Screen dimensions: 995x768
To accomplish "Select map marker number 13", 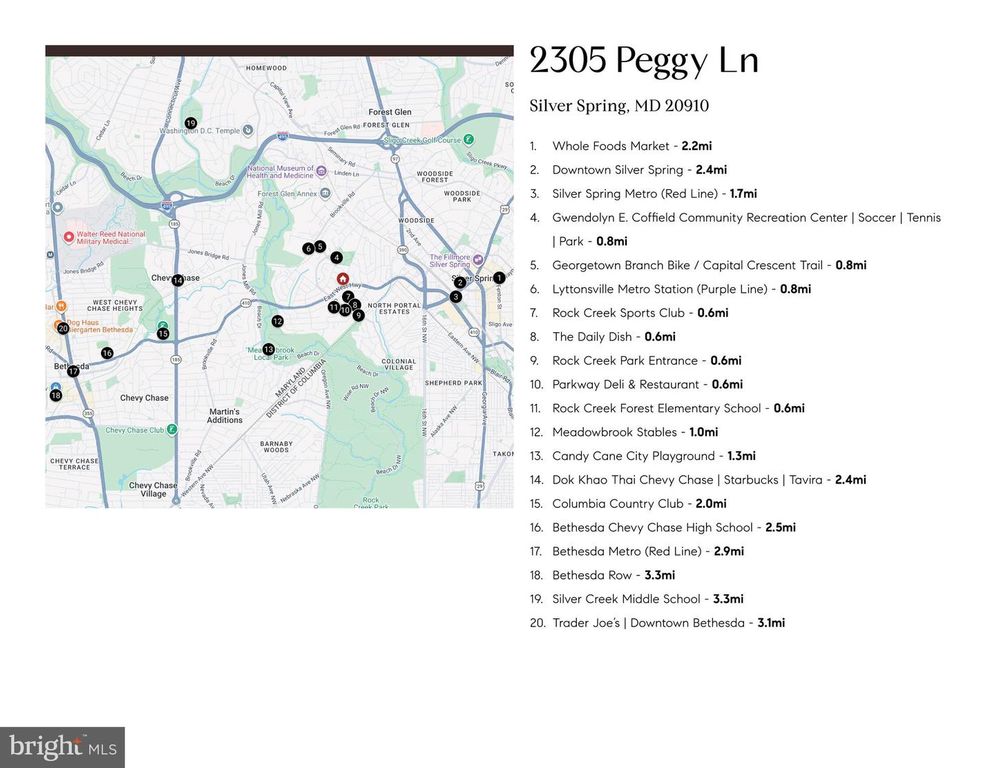I will pos(268,349).
